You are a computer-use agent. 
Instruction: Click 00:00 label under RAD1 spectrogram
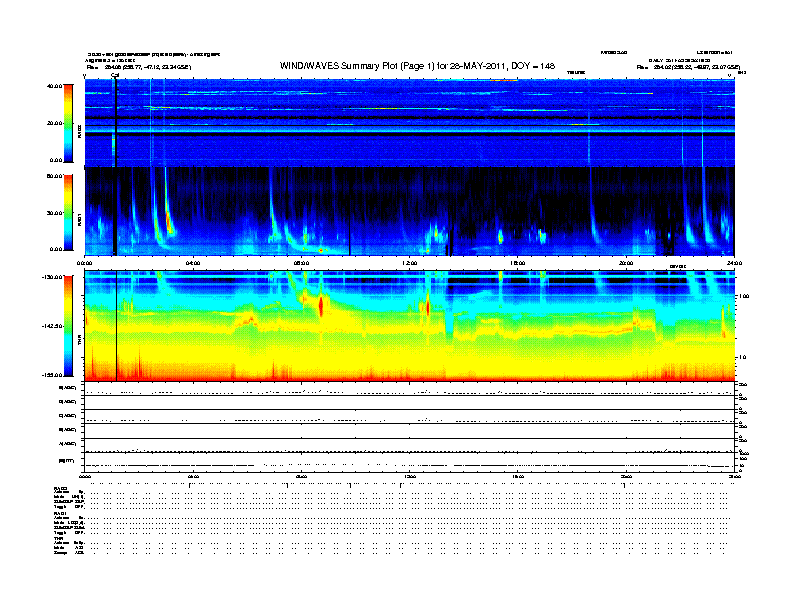pos(84,263)
